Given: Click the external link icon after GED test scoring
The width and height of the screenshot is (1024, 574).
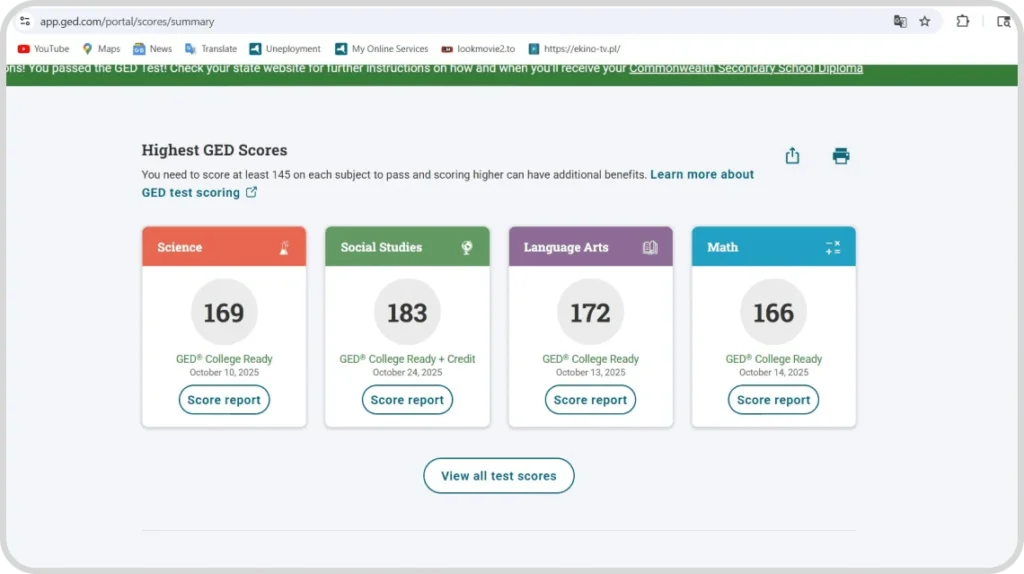Looking at the screenshot, I should (x=251, y=192).
